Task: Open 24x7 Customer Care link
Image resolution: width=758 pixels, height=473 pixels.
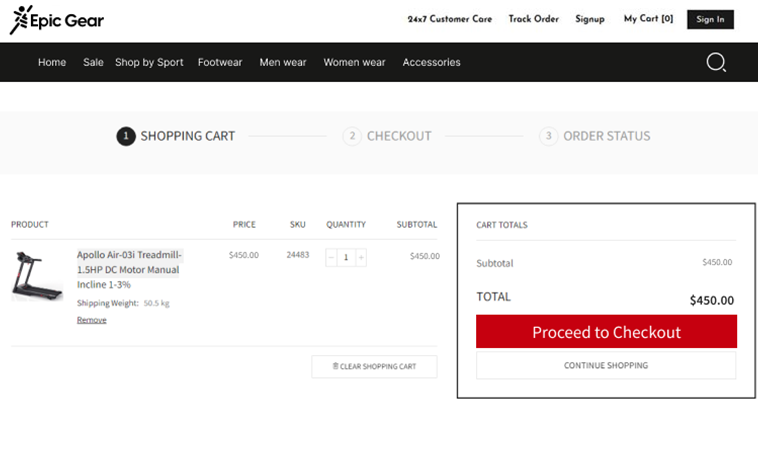Action: click(x=449, y=19)
